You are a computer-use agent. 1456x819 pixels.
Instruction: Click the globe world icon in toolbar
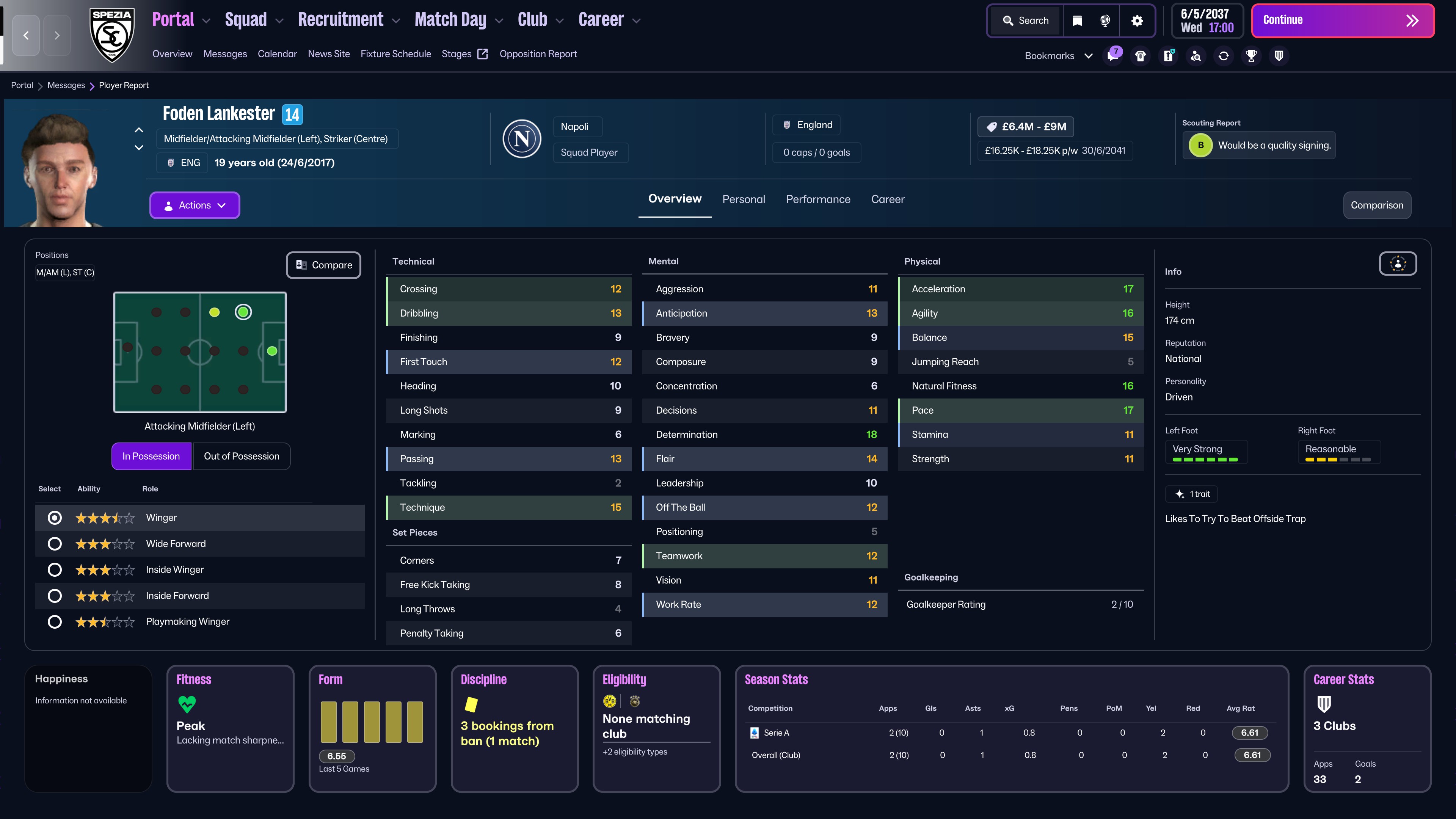[1105, 21]
